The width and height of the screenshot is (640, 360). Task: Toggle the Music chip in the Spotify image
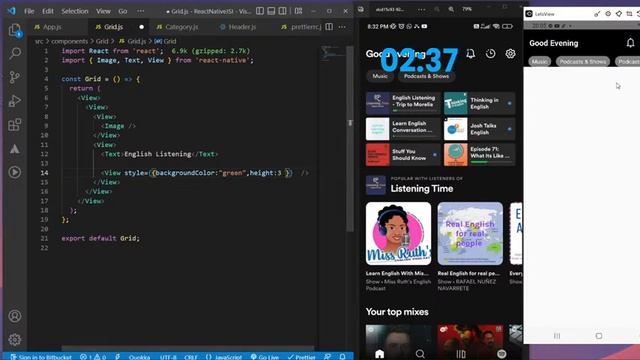click(380, 76)
